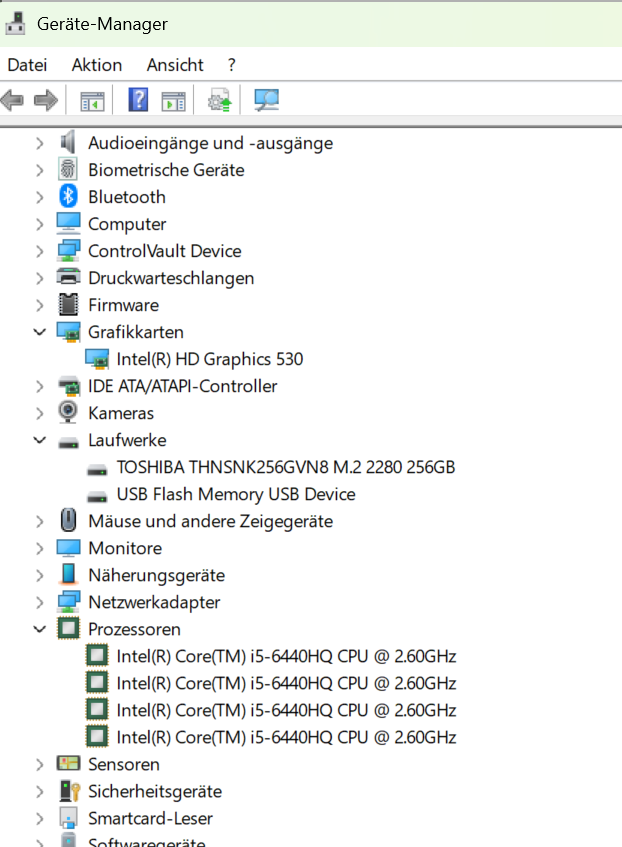
Task: Click the Sicherheitsgeräte key icon
Action: (x=70, y=791)
